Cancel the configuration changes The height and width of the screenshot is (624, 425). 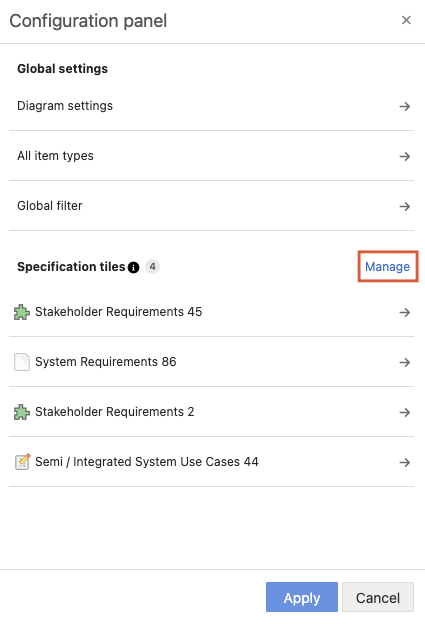pos(378,597)
